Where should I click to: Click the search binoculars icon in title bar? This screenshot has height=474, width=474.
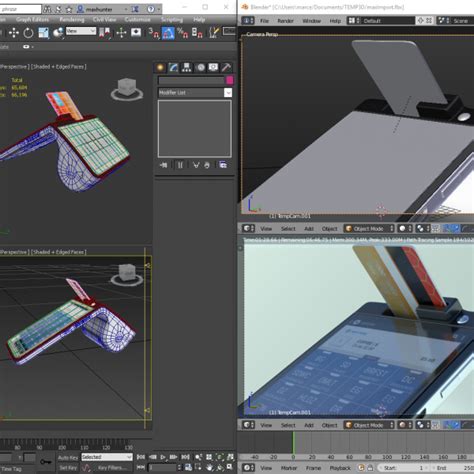(47, 9)
